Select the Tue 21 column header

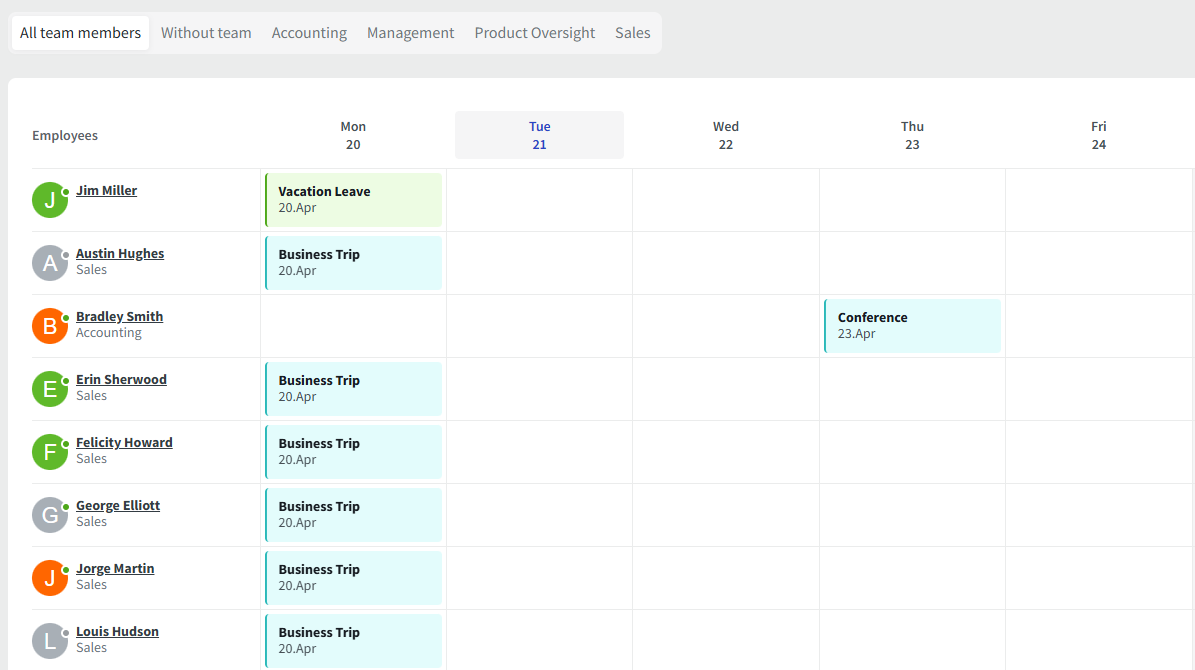point(539,135)
